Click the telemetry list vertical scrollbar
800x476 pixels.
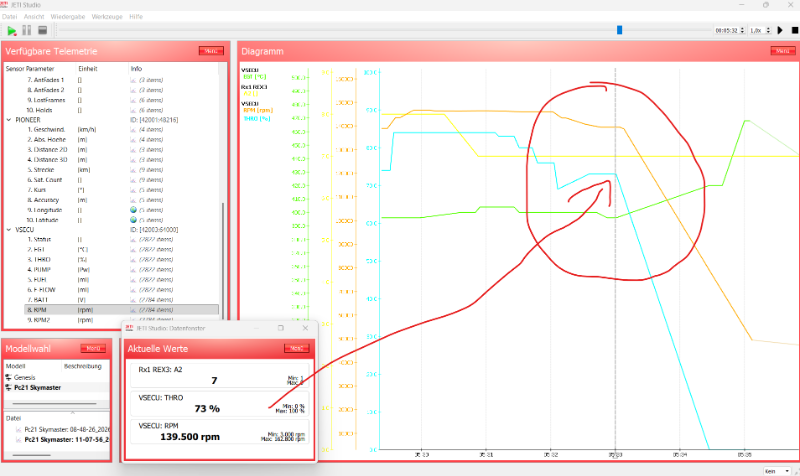[222, 260]
